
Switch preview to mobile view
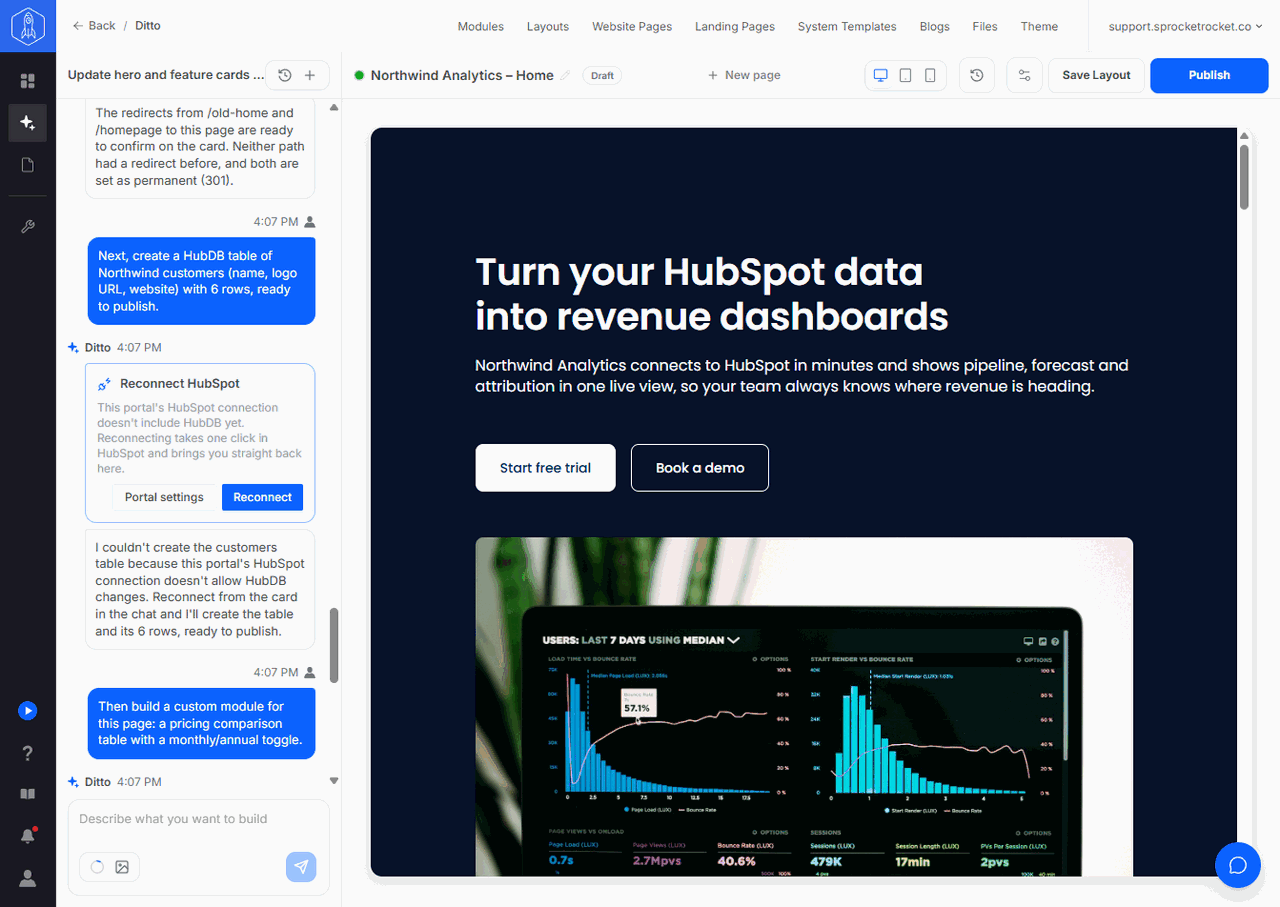[930, 75]
